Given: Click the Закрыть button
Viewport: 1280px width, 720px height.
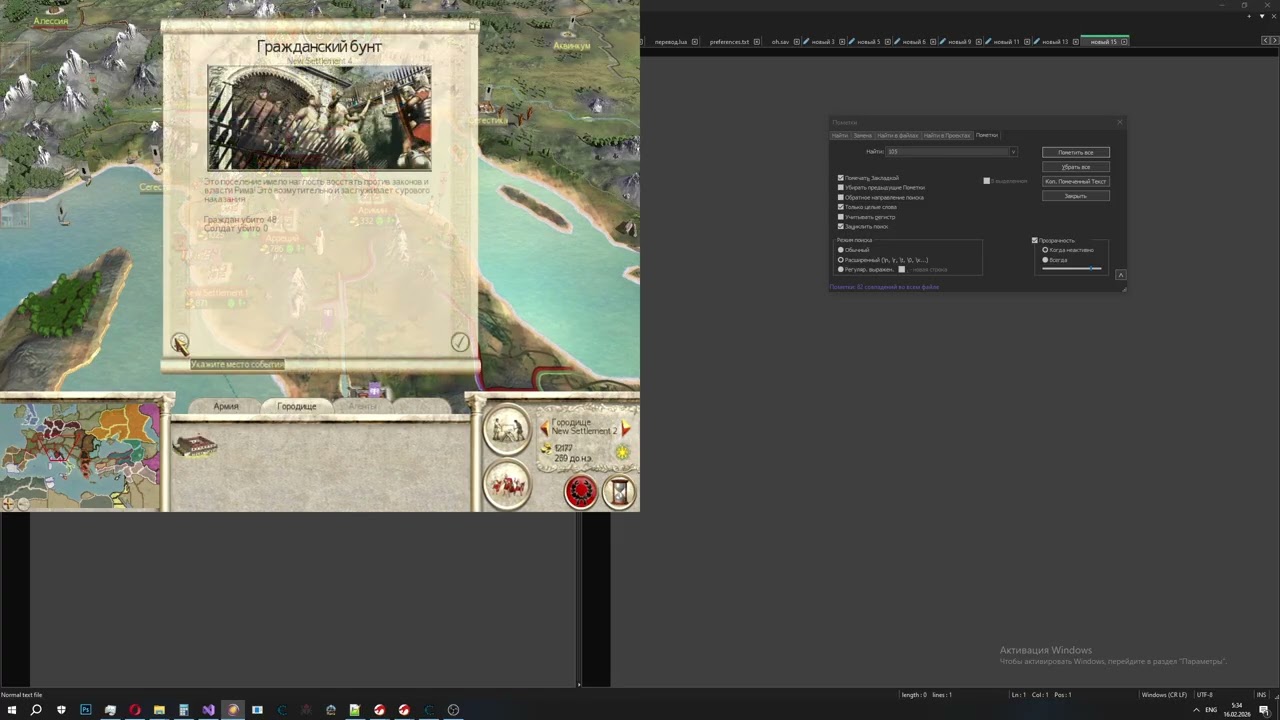Looking at the screenshot, I should (x=1076, y=196).
